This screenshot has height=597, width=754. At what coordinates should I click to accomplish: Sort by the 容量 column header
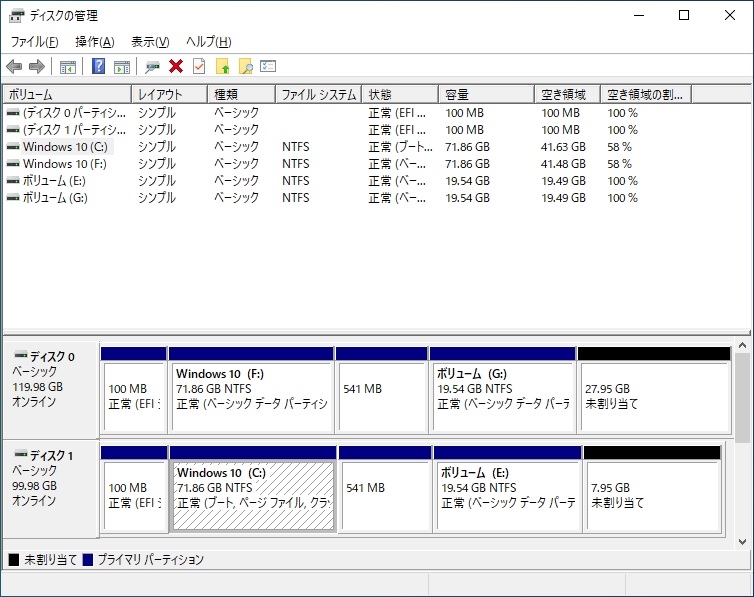click(487, 94)
